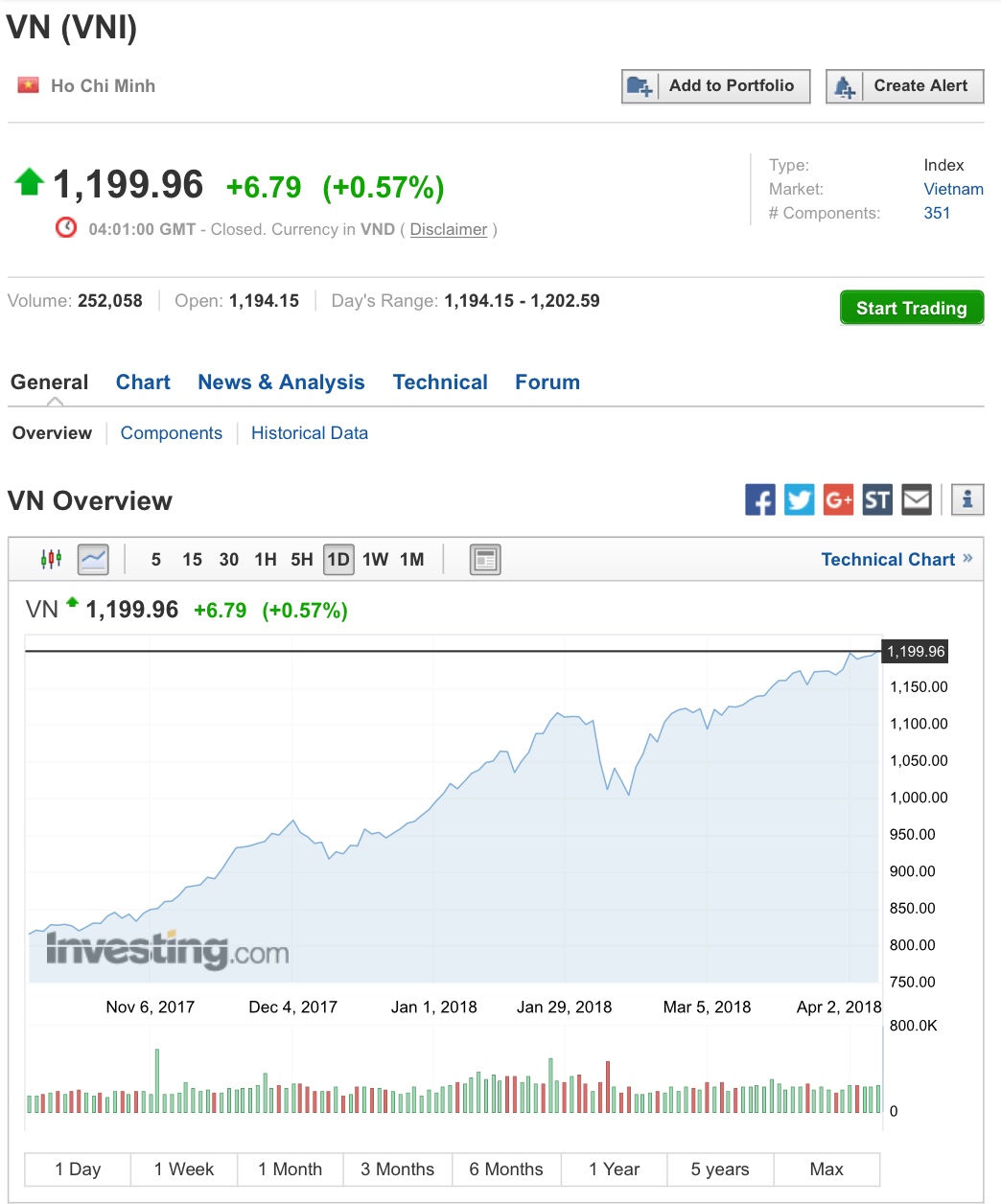The image size is (1001, 1204).
Task: Share via Google Plus icon
Action: click(x=838, y=499)
